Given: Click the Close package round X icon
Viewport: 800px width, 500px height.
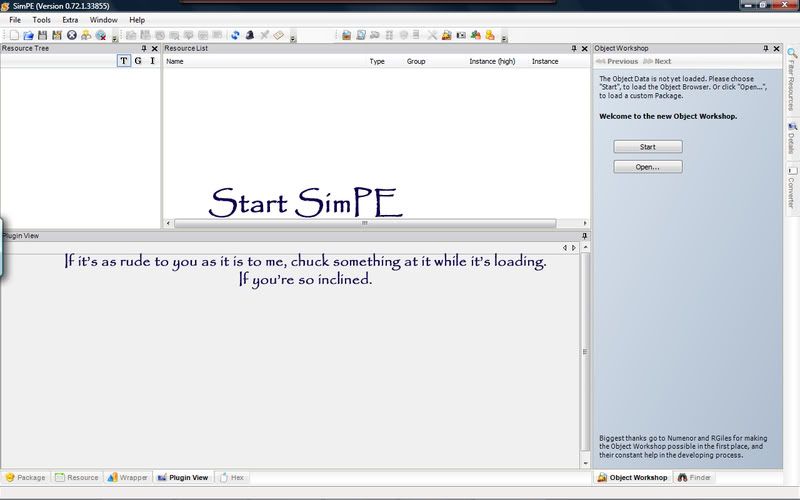Looking at the screenshot, I should click(x=71, y=35).
